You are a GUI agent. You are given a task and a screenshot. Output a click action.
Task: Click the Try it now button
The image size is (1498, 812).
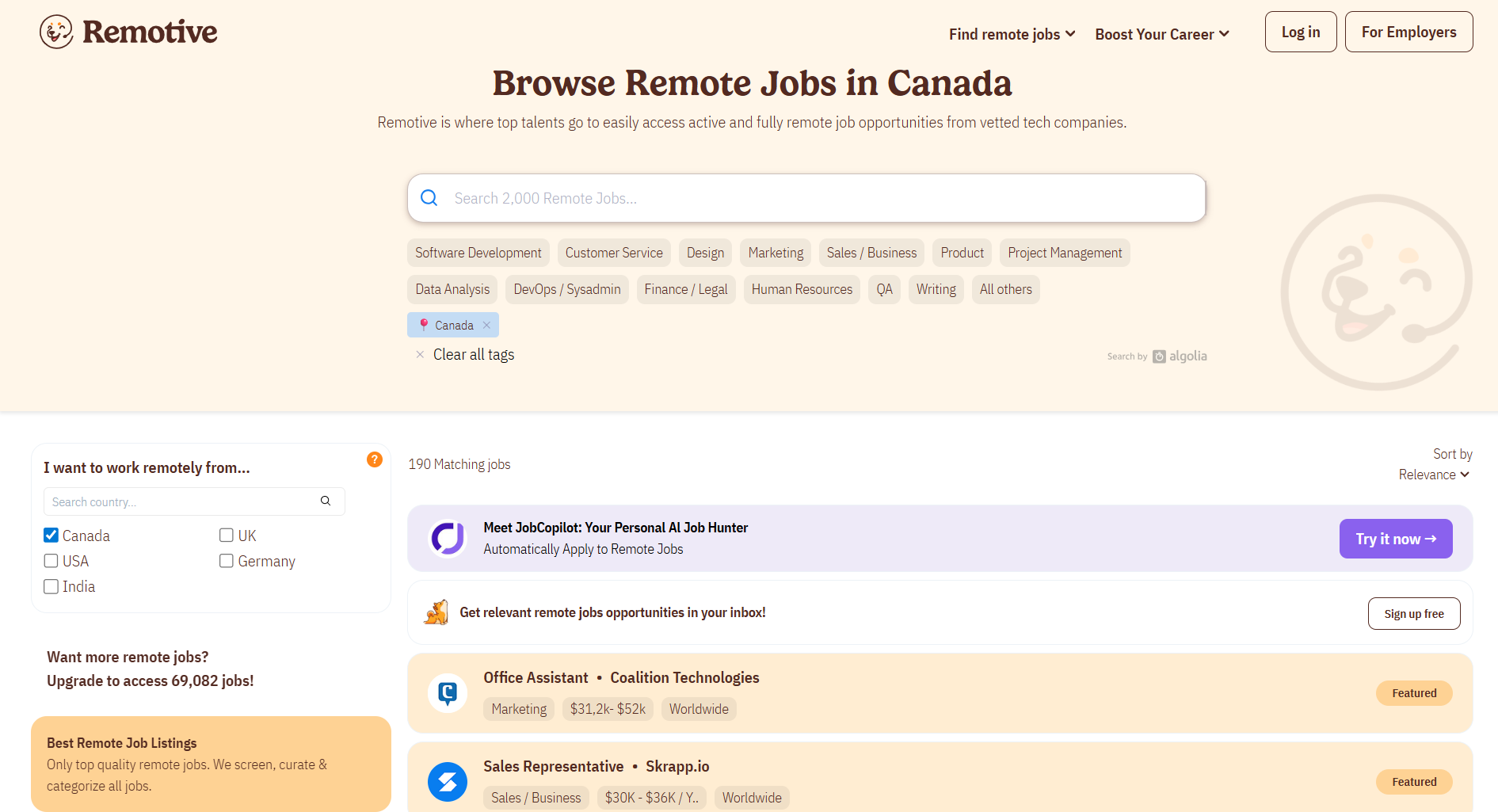pos(1396,539)
